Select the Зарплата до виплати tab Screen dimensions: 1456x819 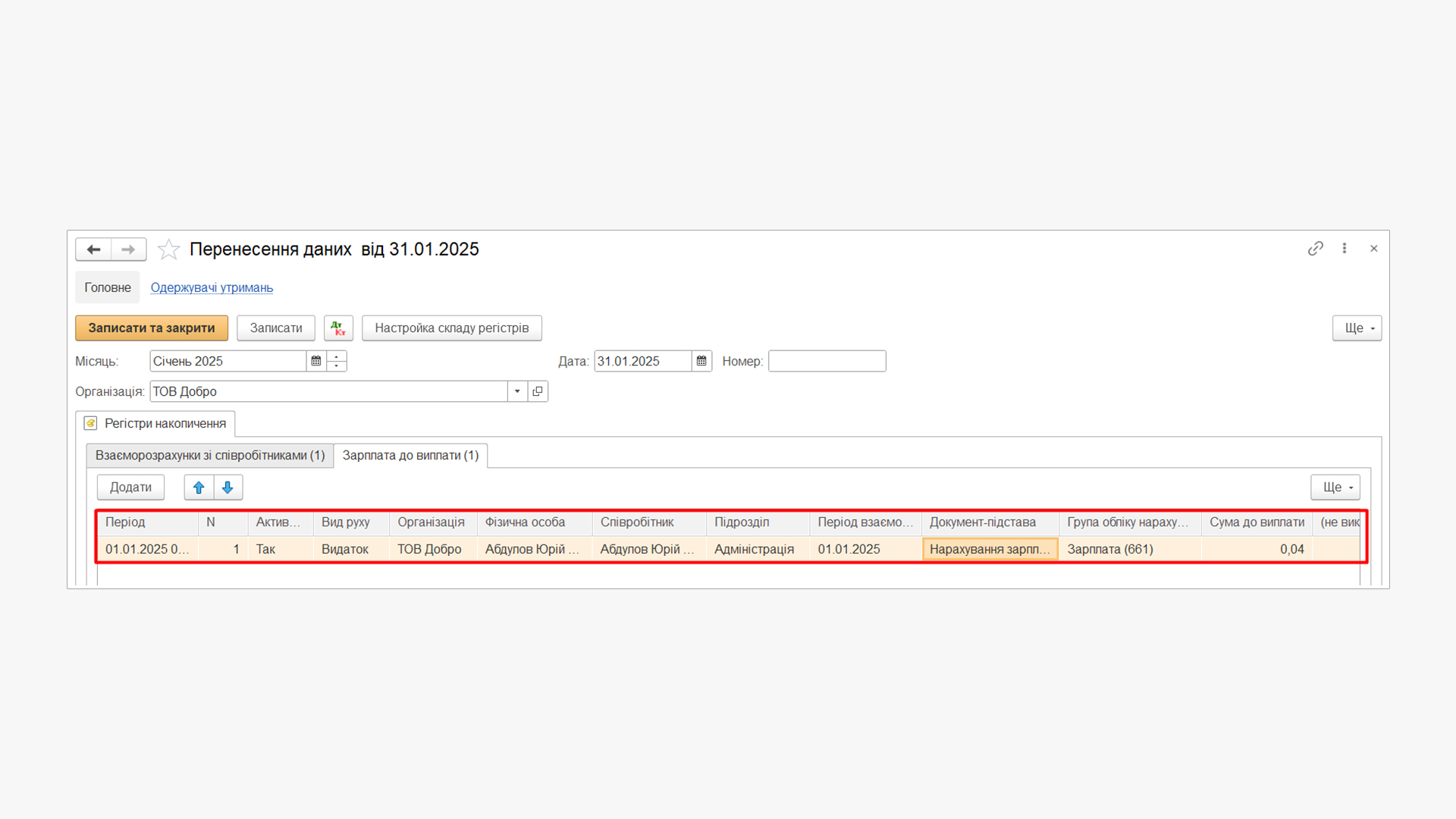[410, 456]
